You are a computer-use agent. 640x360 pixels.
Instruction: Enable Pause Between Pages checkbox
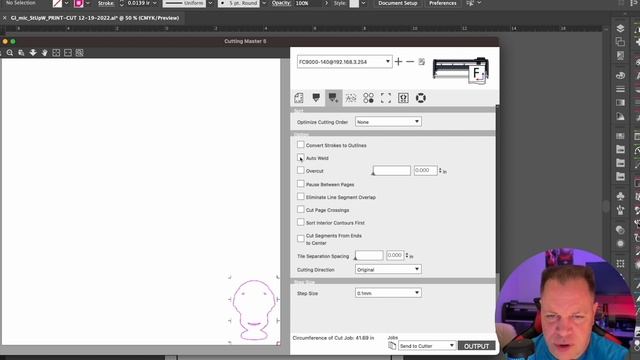[x=301, y=184]
